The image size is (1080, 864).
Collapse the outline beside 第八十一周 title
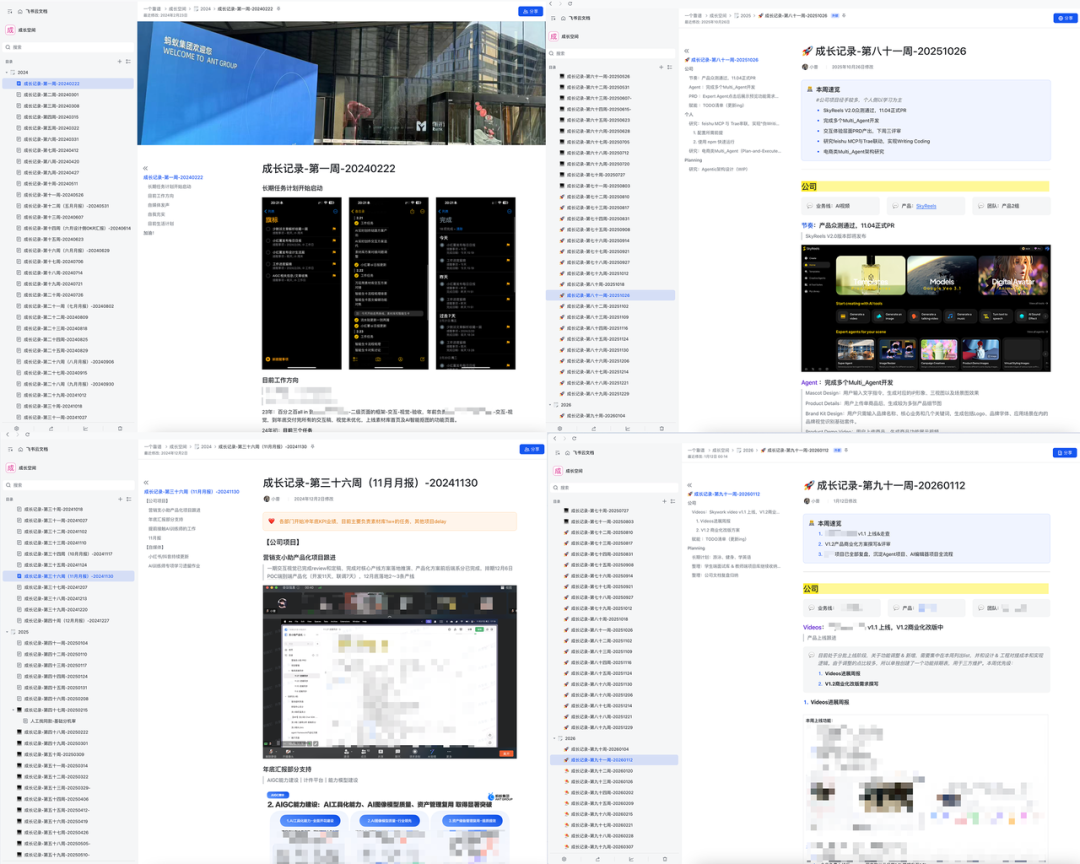click(x=688, y=50)
